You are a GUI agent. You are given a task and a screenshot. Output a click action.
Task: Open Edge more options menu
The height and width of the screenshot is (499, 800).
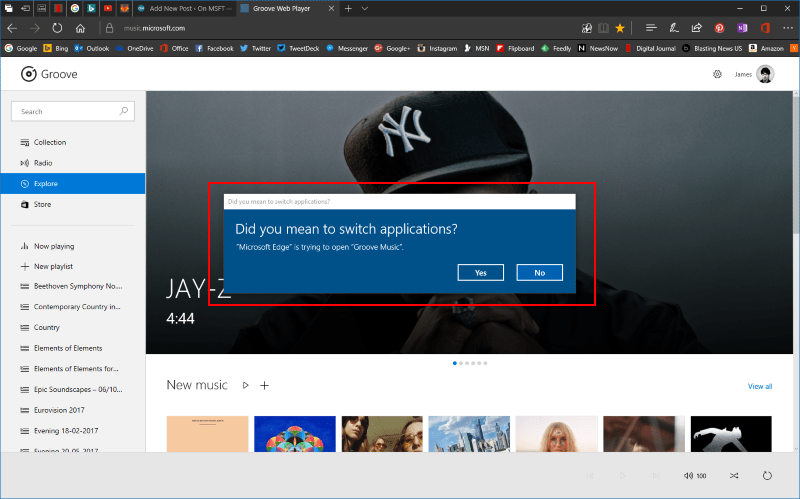(x=788, y=29)
